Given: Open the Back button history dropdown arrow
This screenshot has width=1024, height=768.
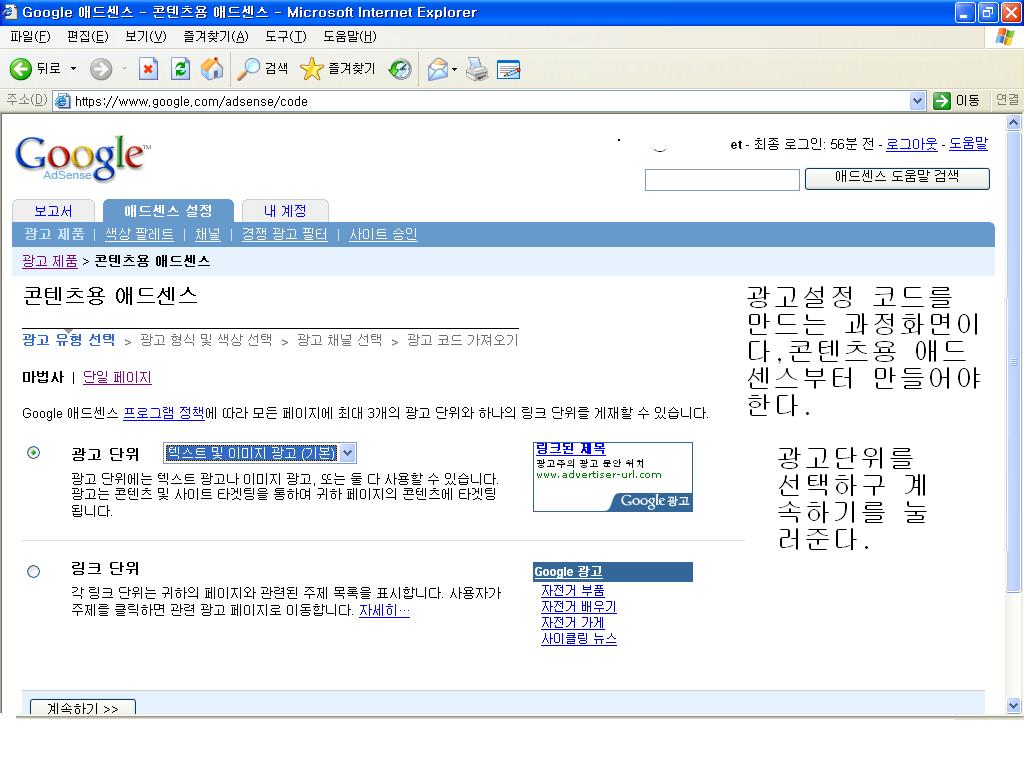Looking at the screenshot, I should [73, 69].
